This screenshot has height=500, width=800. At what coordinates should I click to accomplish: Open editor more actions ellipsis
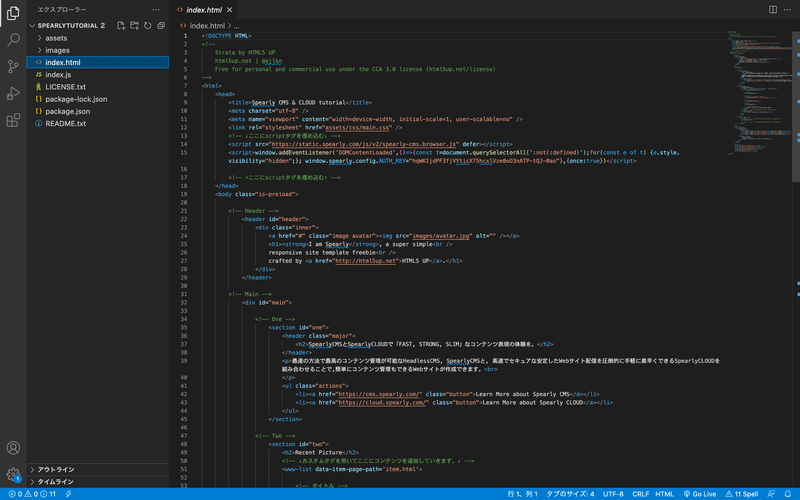787,10
